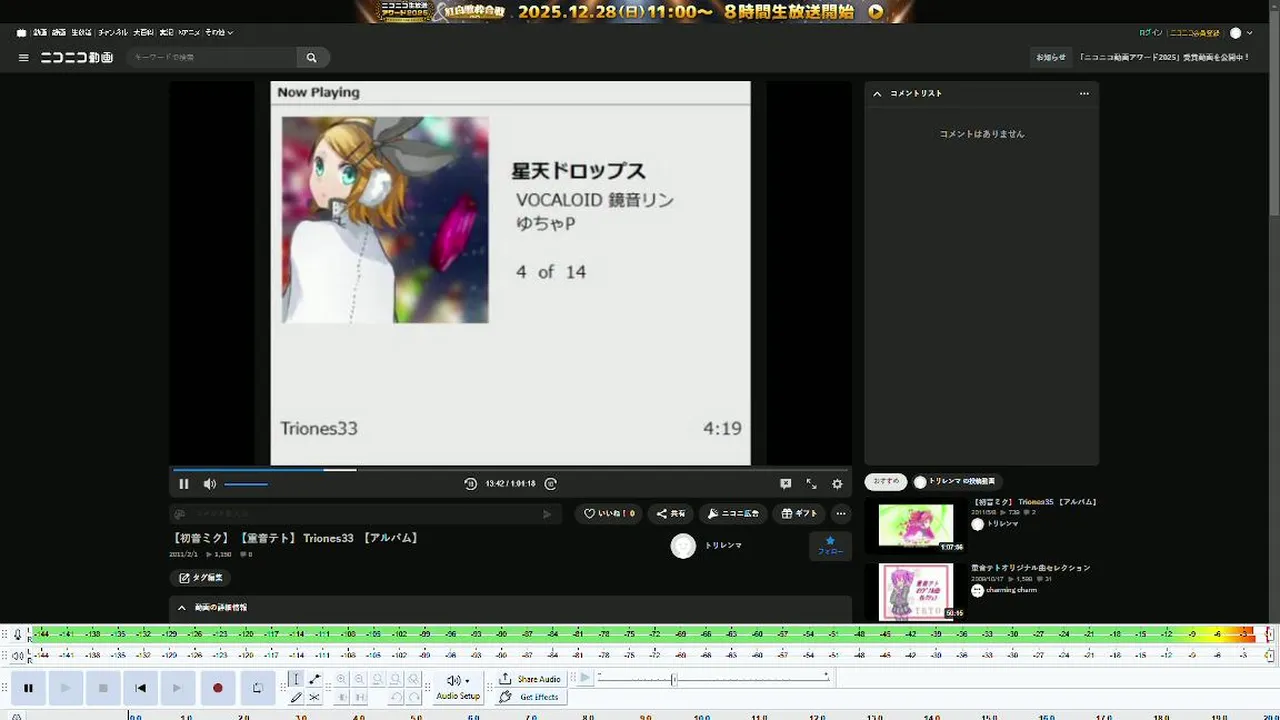The width and height of the screenshot is (1280, 720).
Task: Open the Niconico Douga Awards 2025 announcement
Action: click(1164, 57)
